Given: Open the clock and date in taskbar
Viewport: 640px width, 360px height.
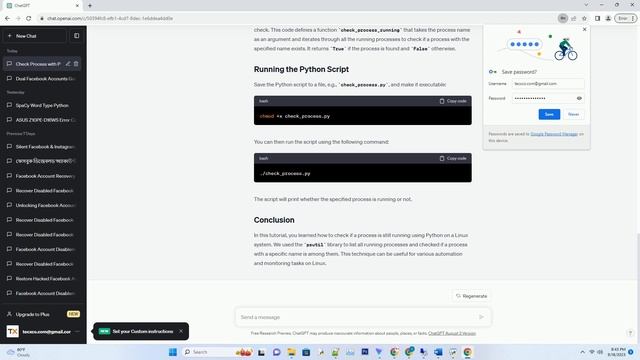Looking at the screenshot, I should 616,352.
